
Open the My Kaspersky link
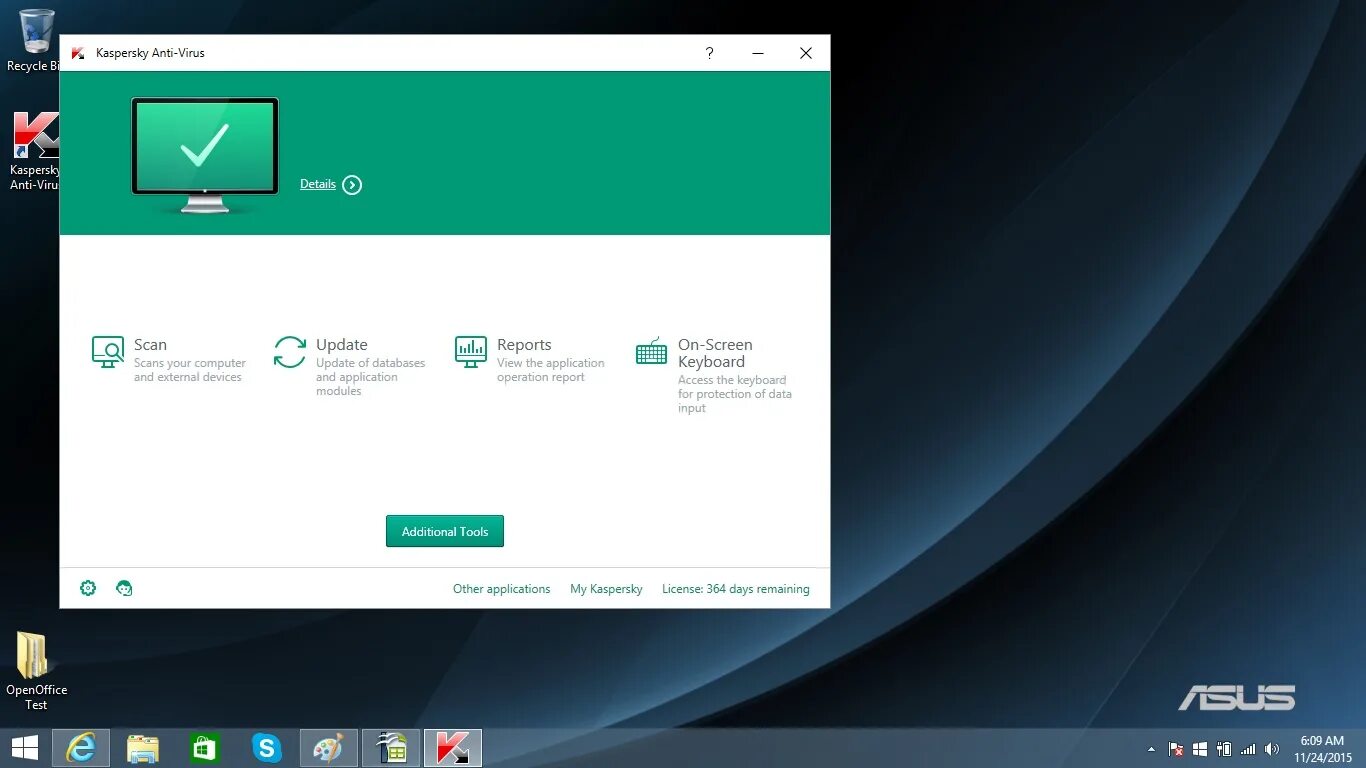coord(606,589)
